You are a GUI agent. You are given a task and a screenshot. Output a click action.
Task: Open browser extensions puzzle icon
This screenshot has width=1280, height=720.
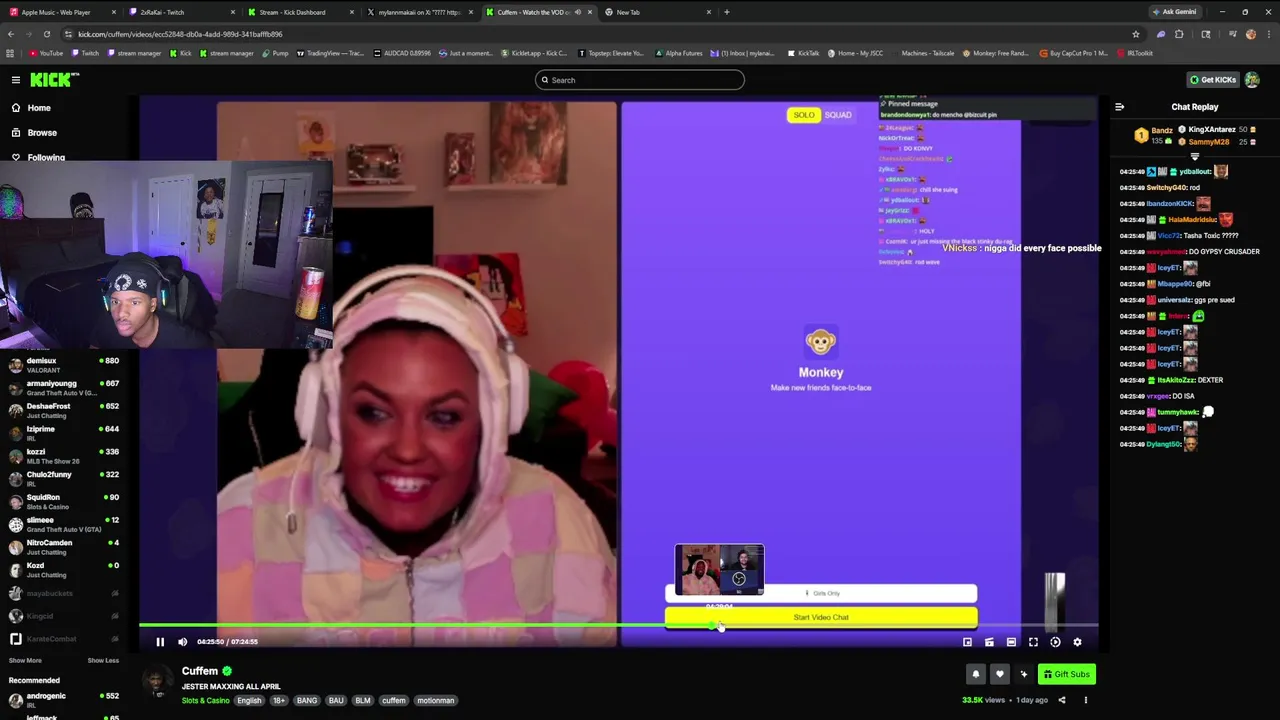coord(1179,34)
